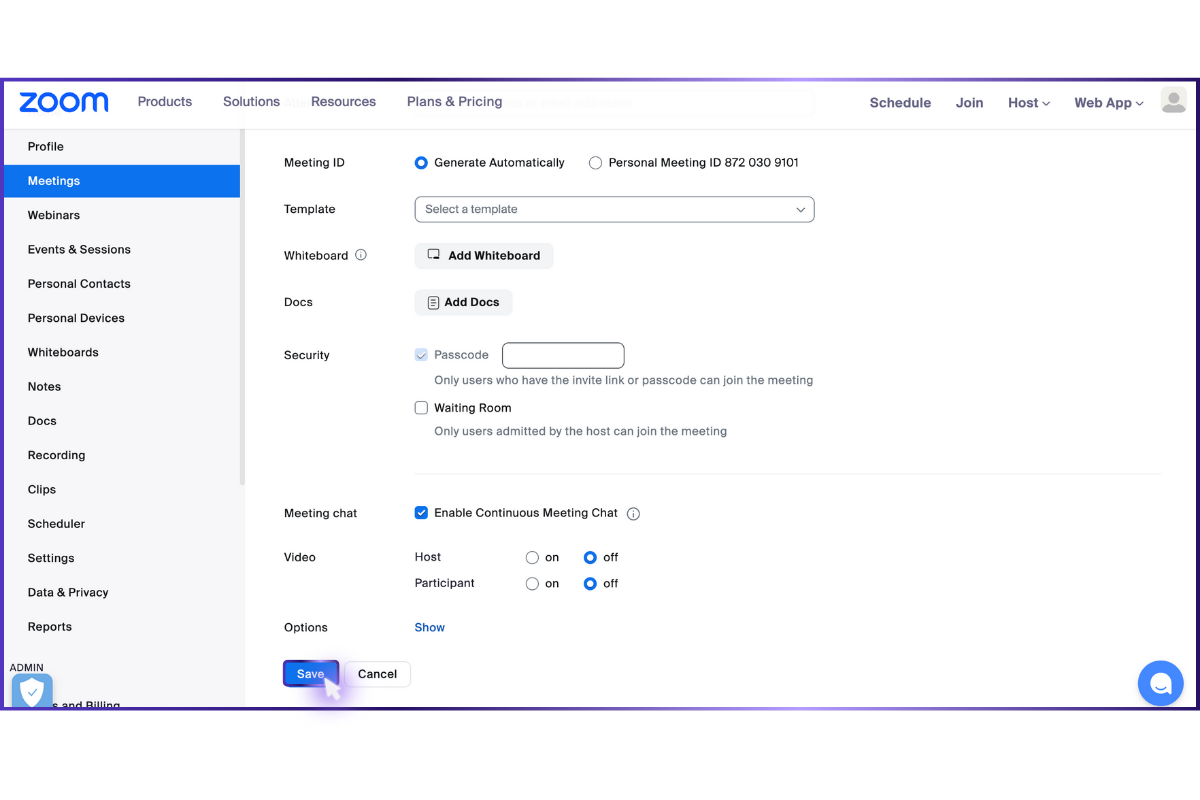Click the Whiteboard info icon
Image resolution: width=1200 pixels, height=800 pixels.
pos(361,255)
